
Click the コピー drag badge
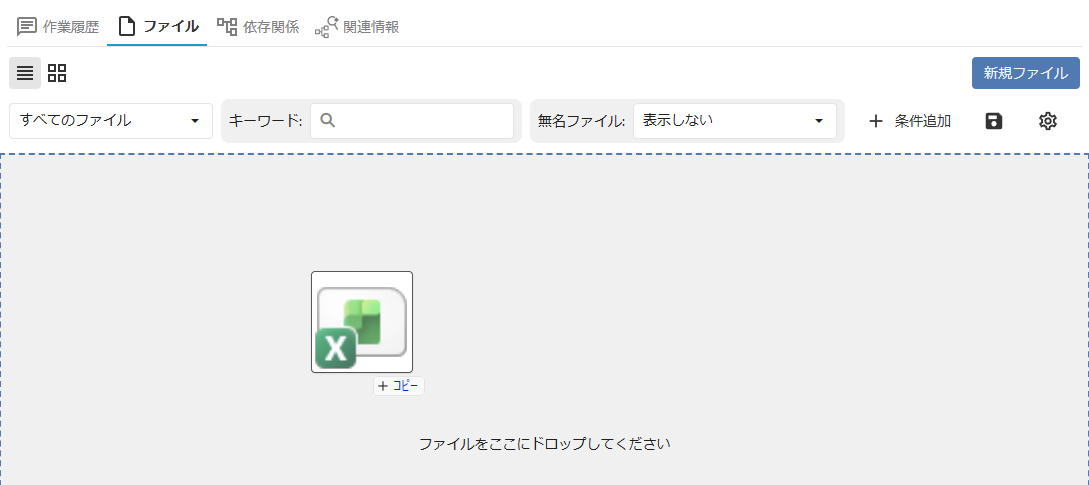pyautogui.click(x=399, y=386)
